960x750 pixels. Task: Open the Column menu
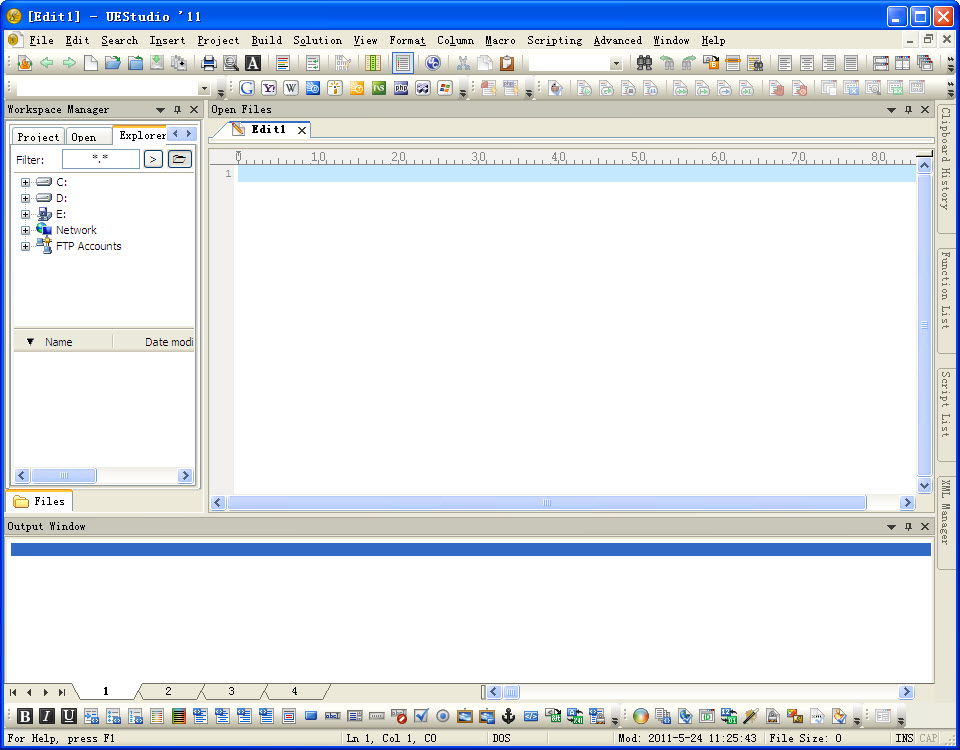456,40
